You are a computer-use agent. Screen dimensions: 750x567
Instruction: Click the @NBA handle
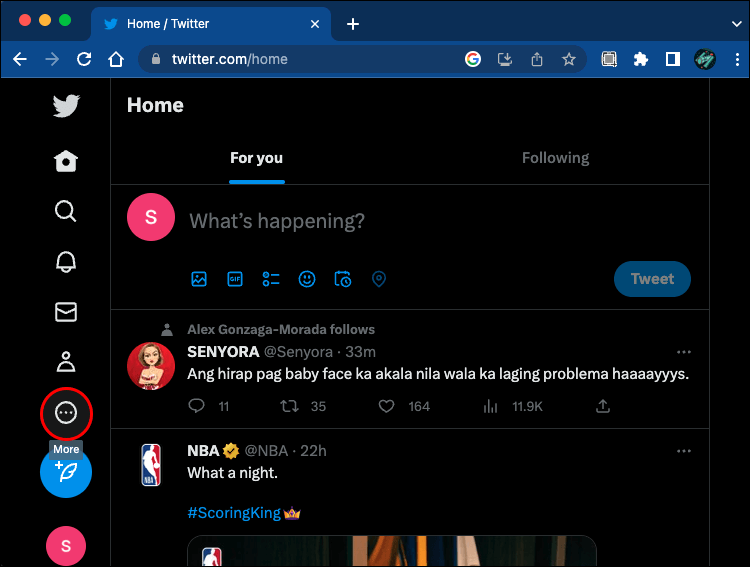pyautogui.click(x=266, y=451)
